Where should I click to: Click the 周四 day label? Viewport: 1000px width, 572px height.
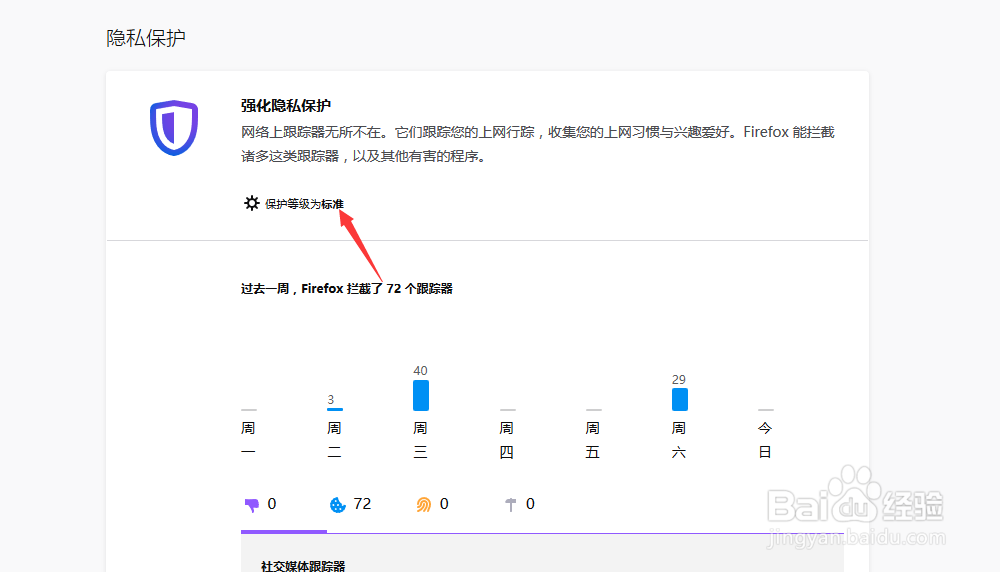[x=506, y=440]
